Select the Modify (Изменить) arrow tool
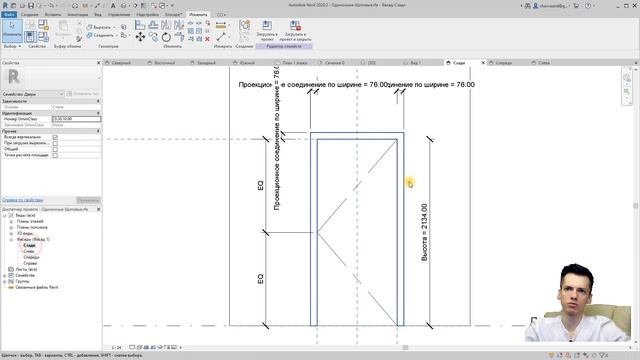 12,30
